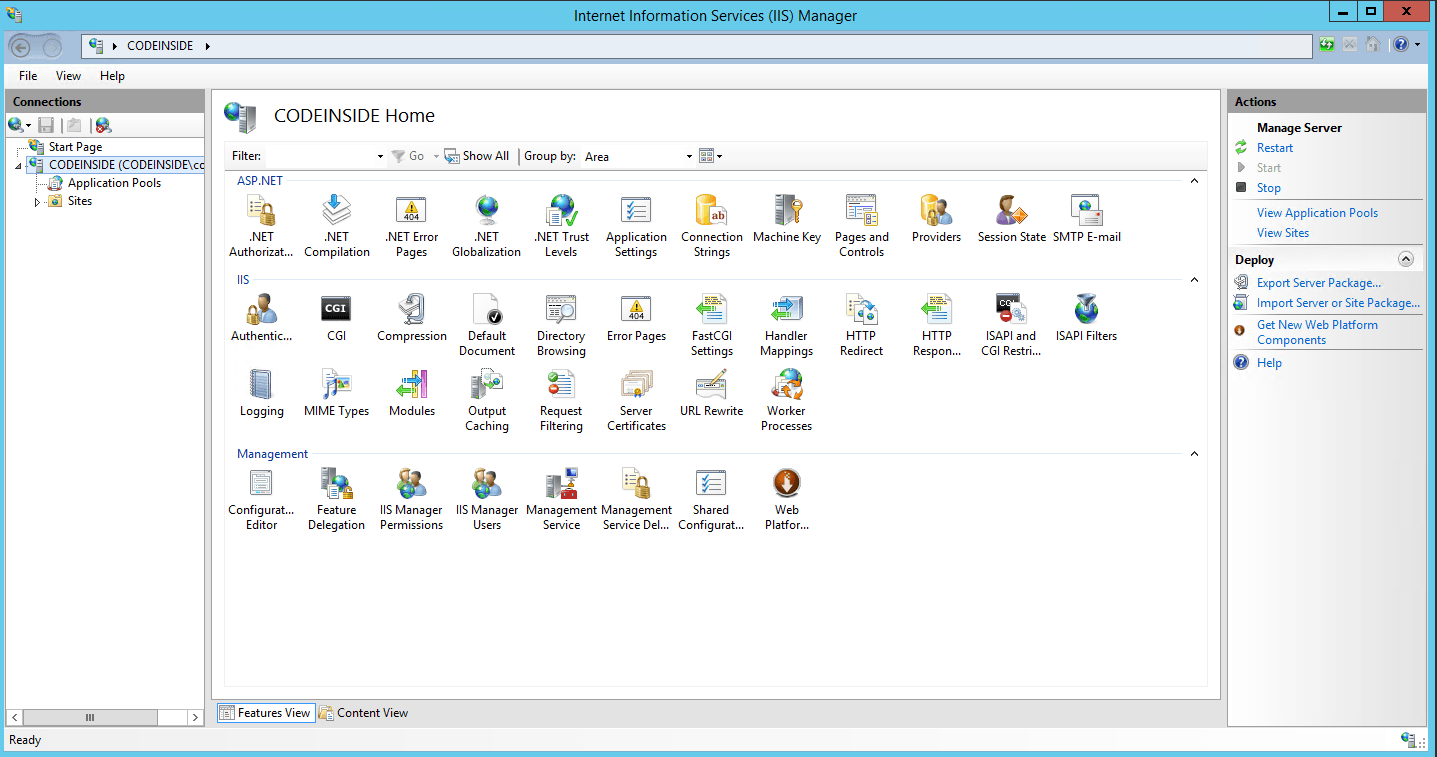Viewport: 1437px width, 757px height.
Task: Open Shared Configuration feature
Action: [711, 499]
